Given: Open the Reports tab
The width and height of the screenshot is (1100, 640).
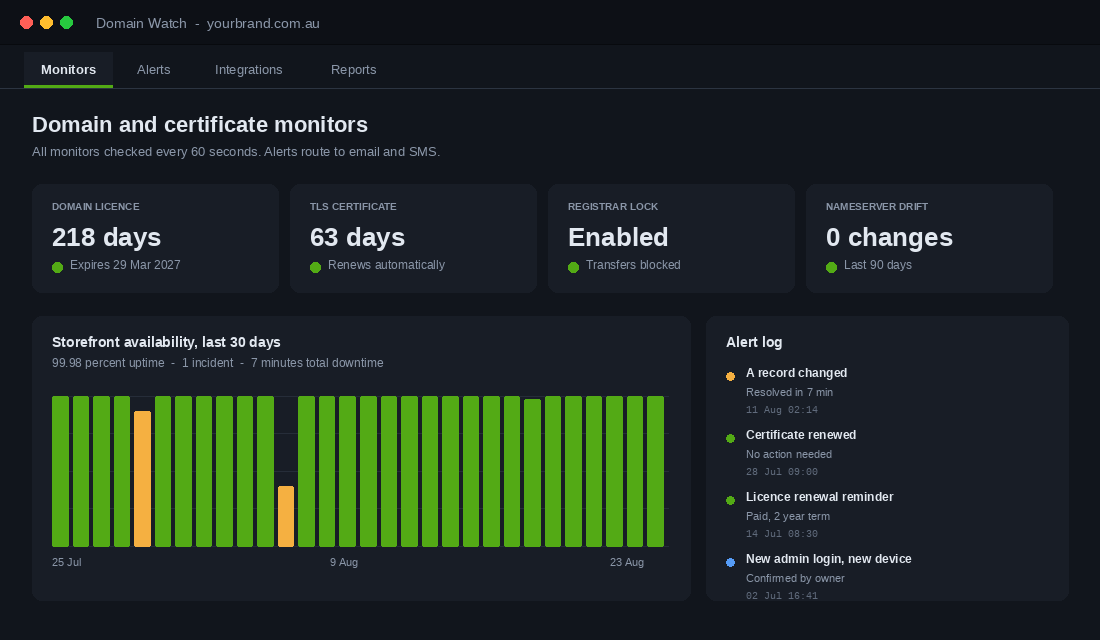Looking at the screenshot, I should [x=354, y=69].
